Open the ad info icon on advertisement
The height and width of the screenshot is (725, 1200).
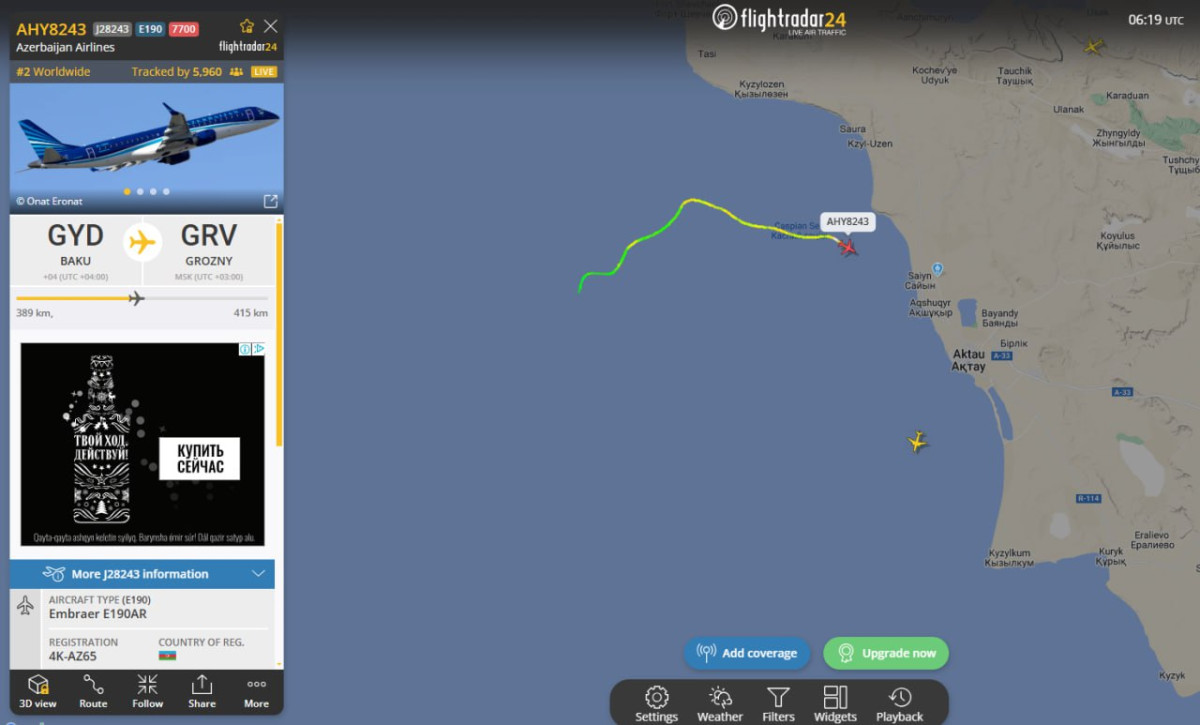pyautogui.click(x=245, y=349)
